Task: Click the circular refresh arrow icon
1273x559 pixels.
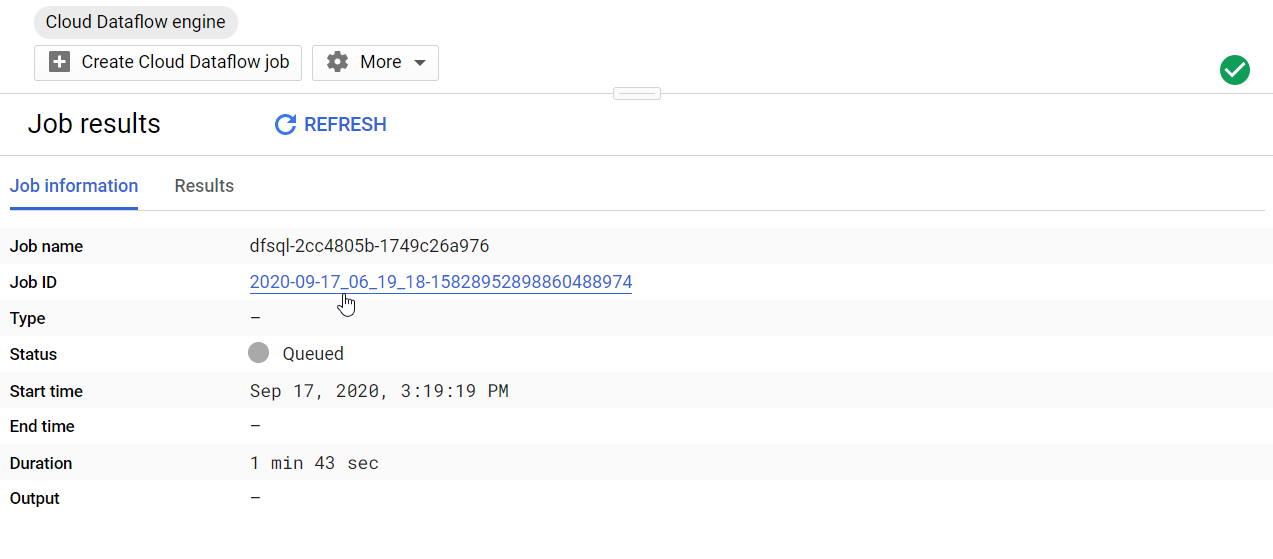Action: coord(285,125)
